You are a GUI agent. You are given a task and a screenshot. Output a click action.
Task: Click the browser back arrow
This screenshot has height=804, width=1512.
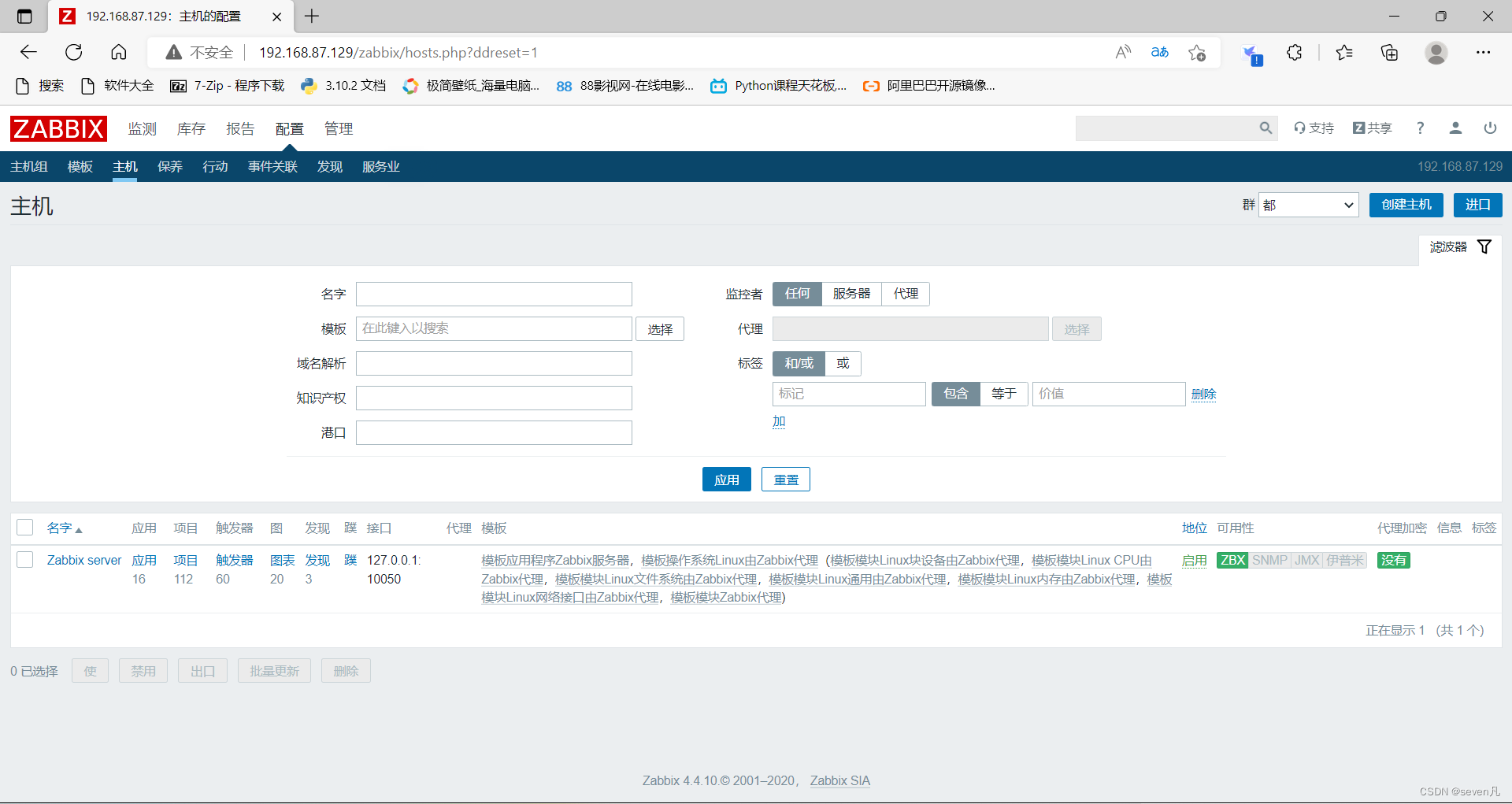click(28, 52)
